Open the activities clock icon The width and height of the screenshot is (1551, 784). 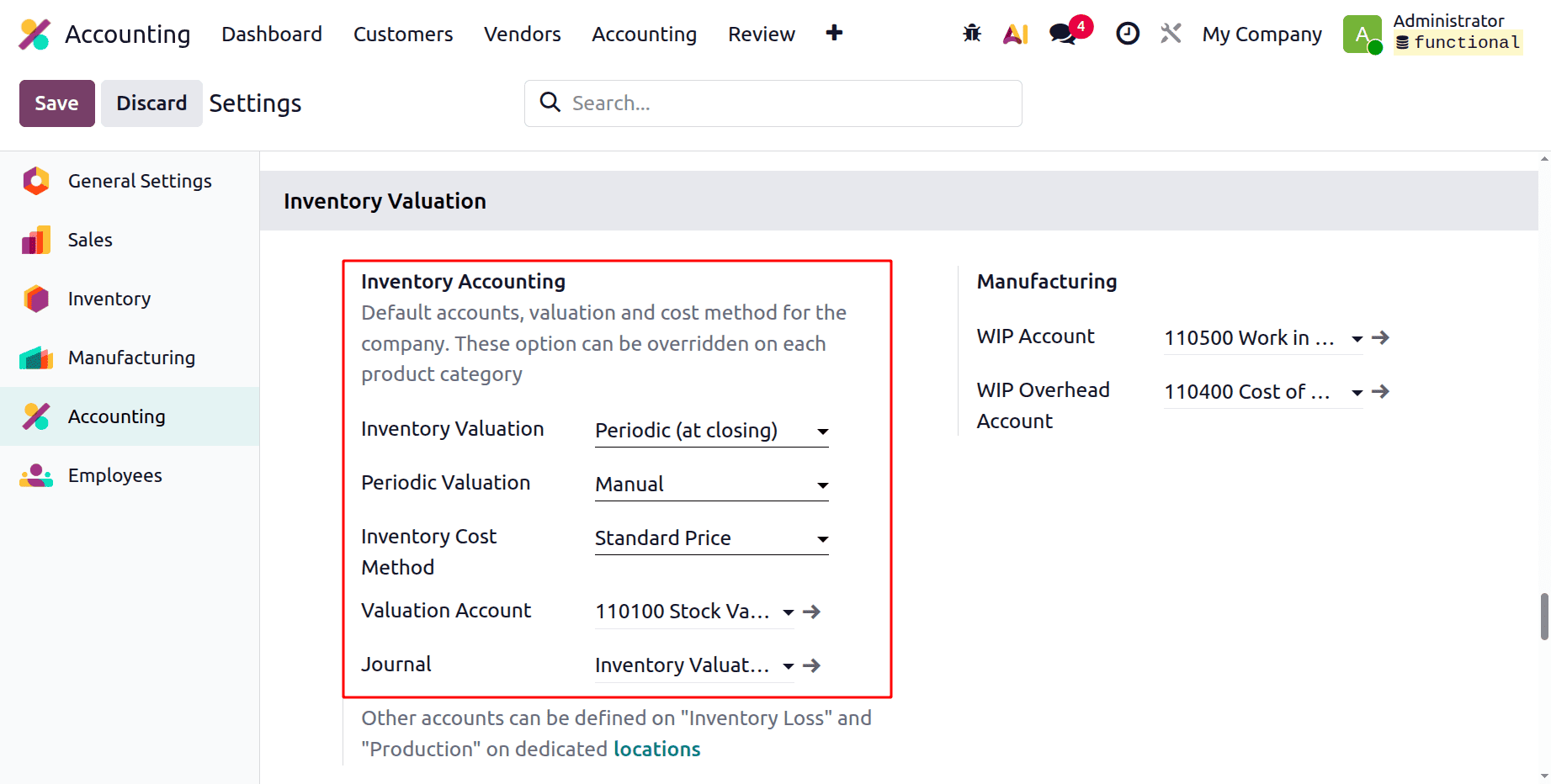tap(1127, 34)
